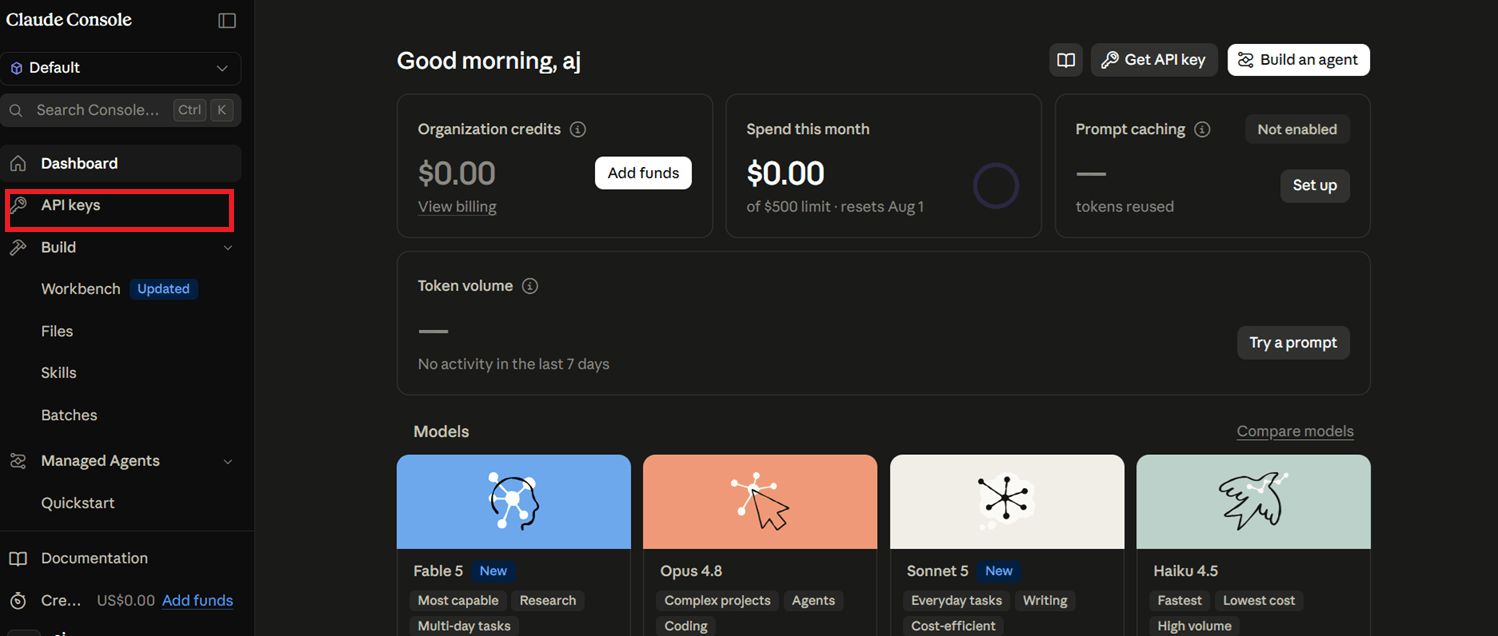Select the Haiku 4.5 model thumbnail
The image size is (1498, 636).
tap(1253, 502)
